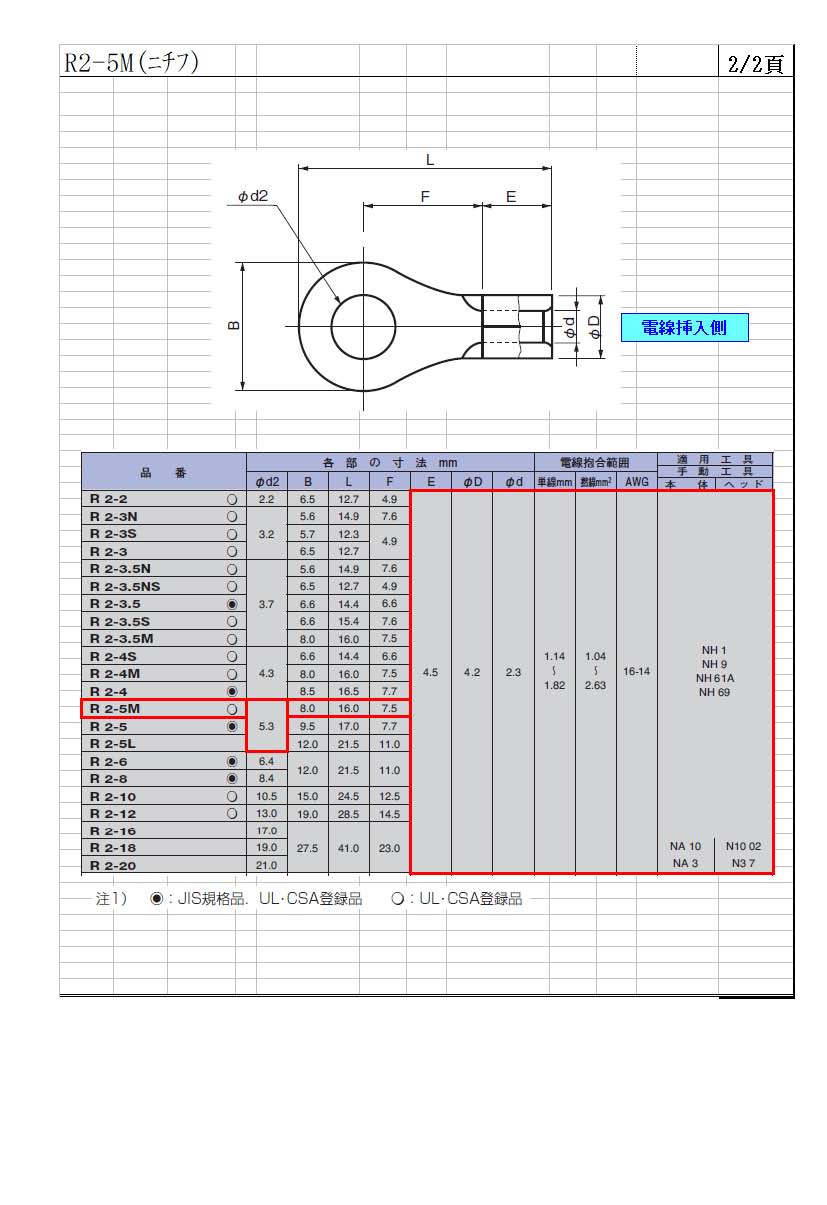This screenshot has height=1205, width=827.
Task: Click the B value "27.5"
Action: coord(307,848)
